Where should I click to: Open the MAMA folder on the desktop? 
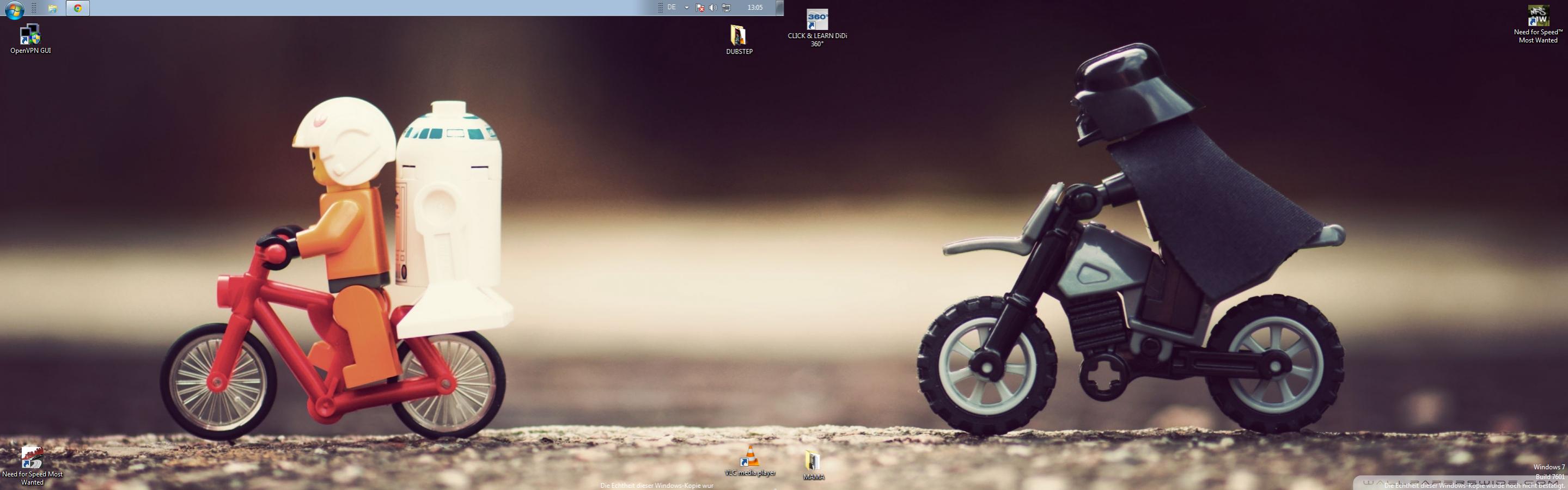point(813,464)
